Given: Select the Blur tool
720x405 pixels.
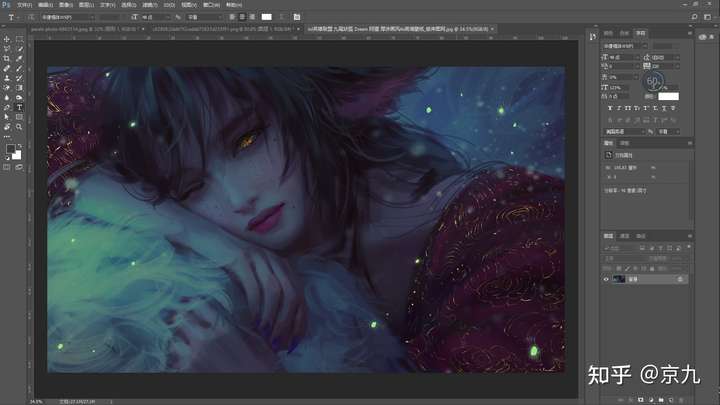Looking at the screenshot, I should 6,97.
